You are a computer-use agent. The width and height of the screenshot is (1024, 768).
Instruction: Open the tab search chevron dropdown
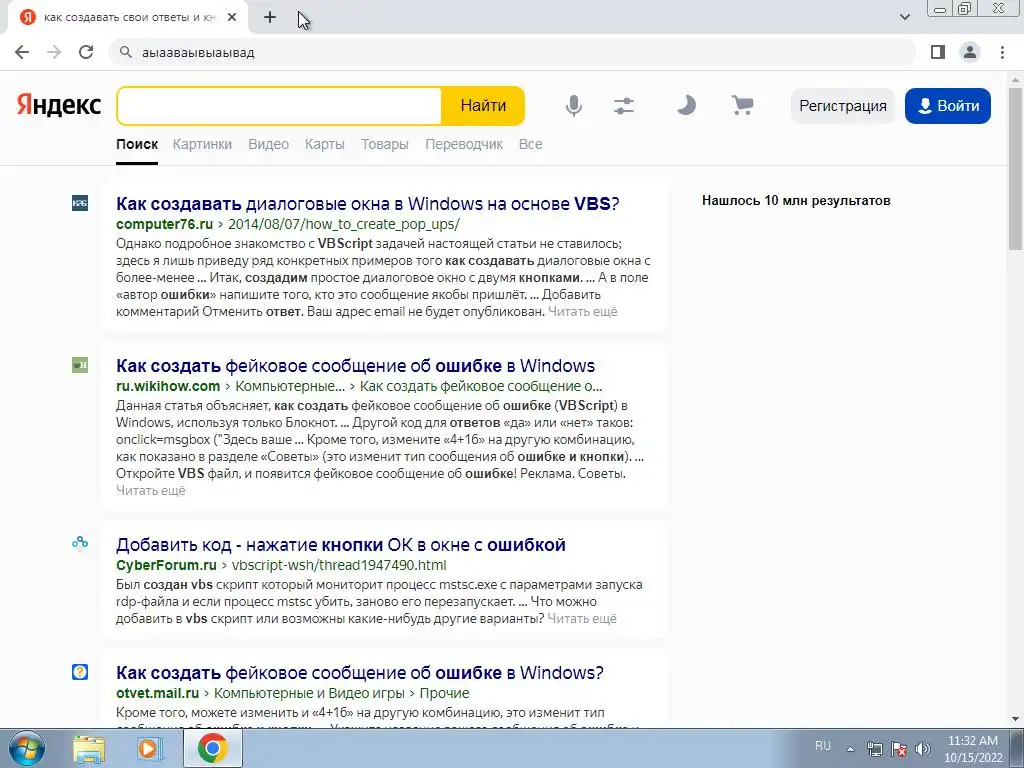904,17
